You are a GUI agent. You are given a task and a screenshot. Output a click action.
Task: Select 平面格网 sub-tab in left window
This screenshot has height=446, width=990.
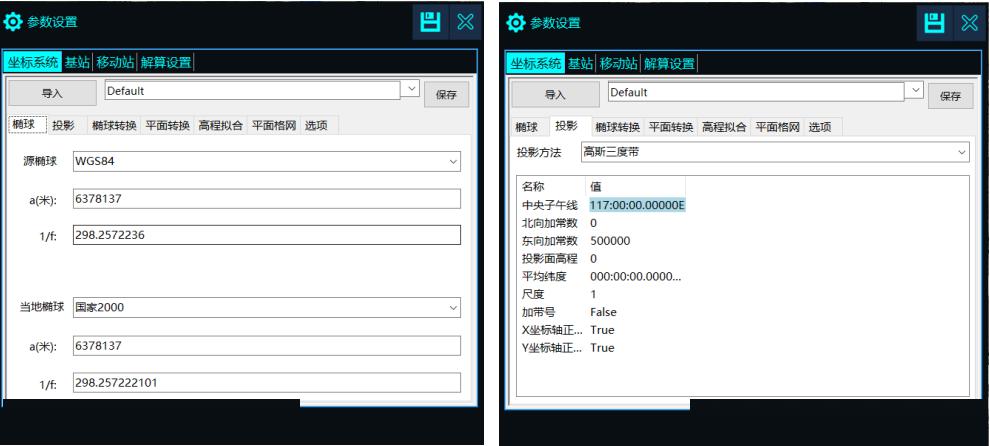pos(274,126)
